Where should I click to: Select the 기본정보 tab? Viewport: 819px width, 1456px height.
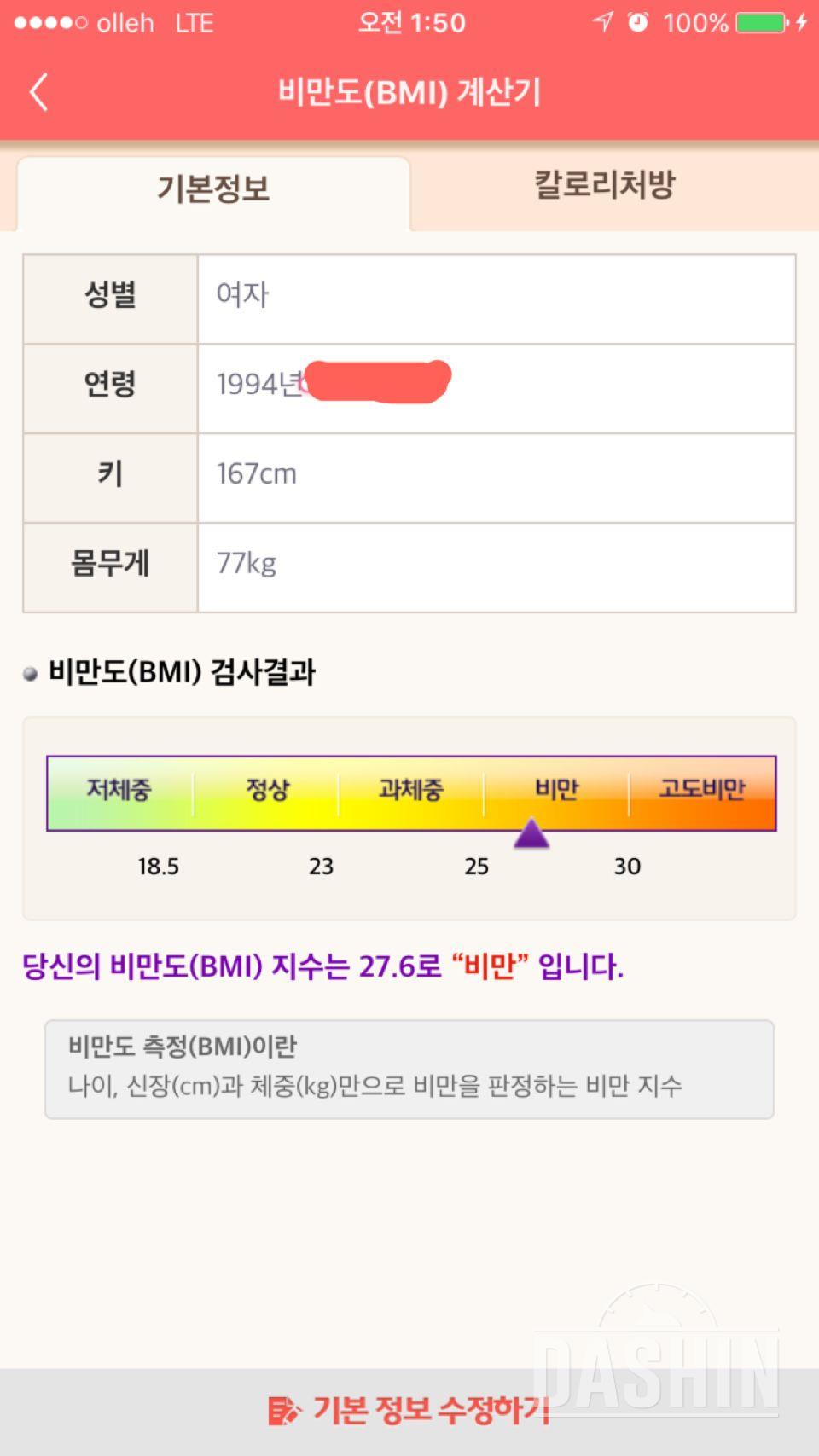(213, 189)
